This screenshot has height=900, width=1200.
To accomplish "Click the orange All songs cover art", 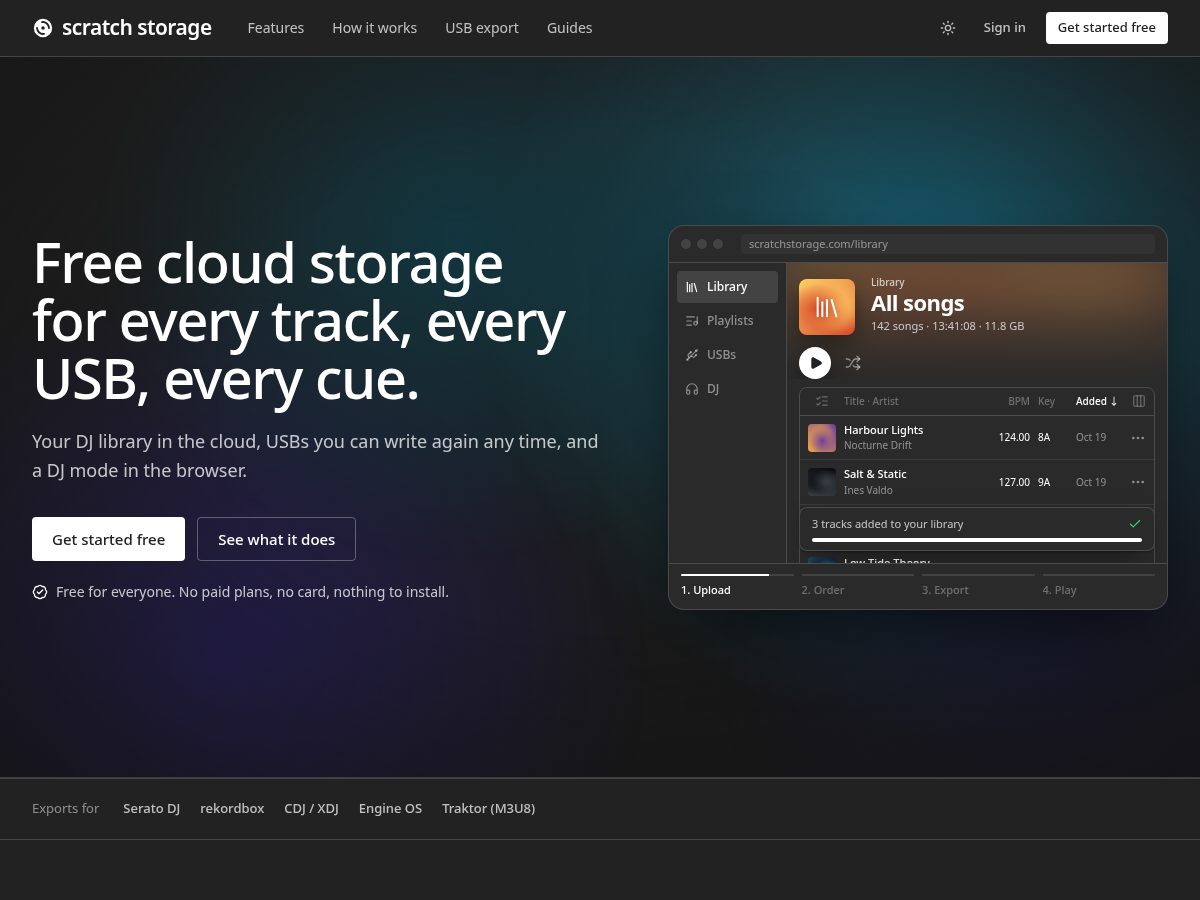I will point(827,307).
